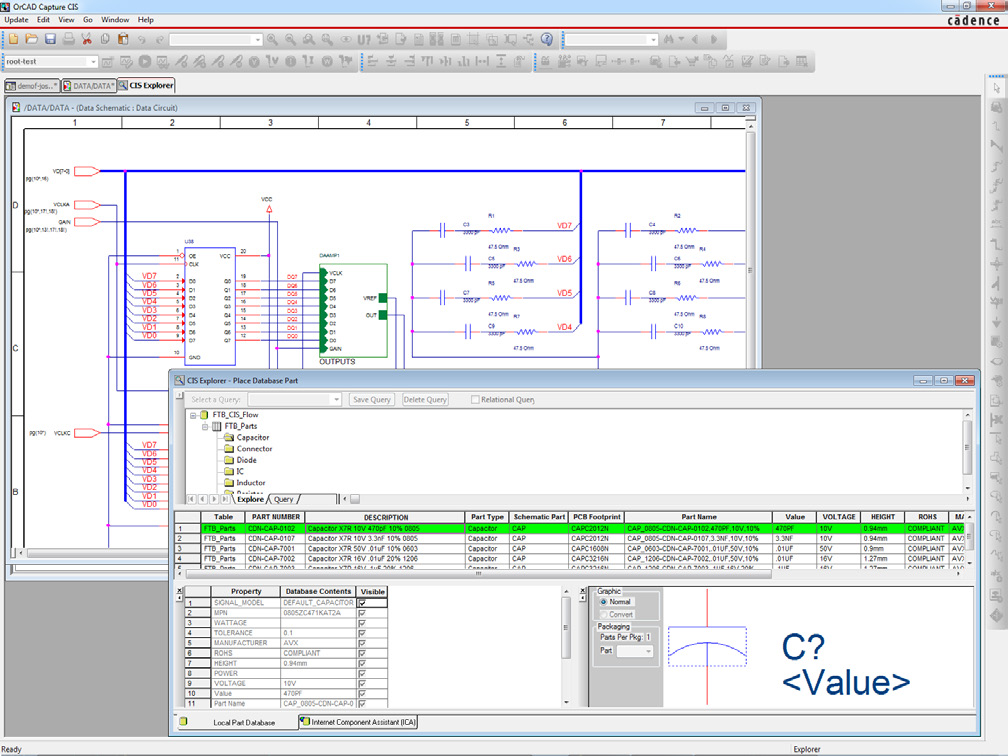Toggle Visible checkbox for MPN row
The width and height of the screenshot is (1008, 756).
point(363,613)
